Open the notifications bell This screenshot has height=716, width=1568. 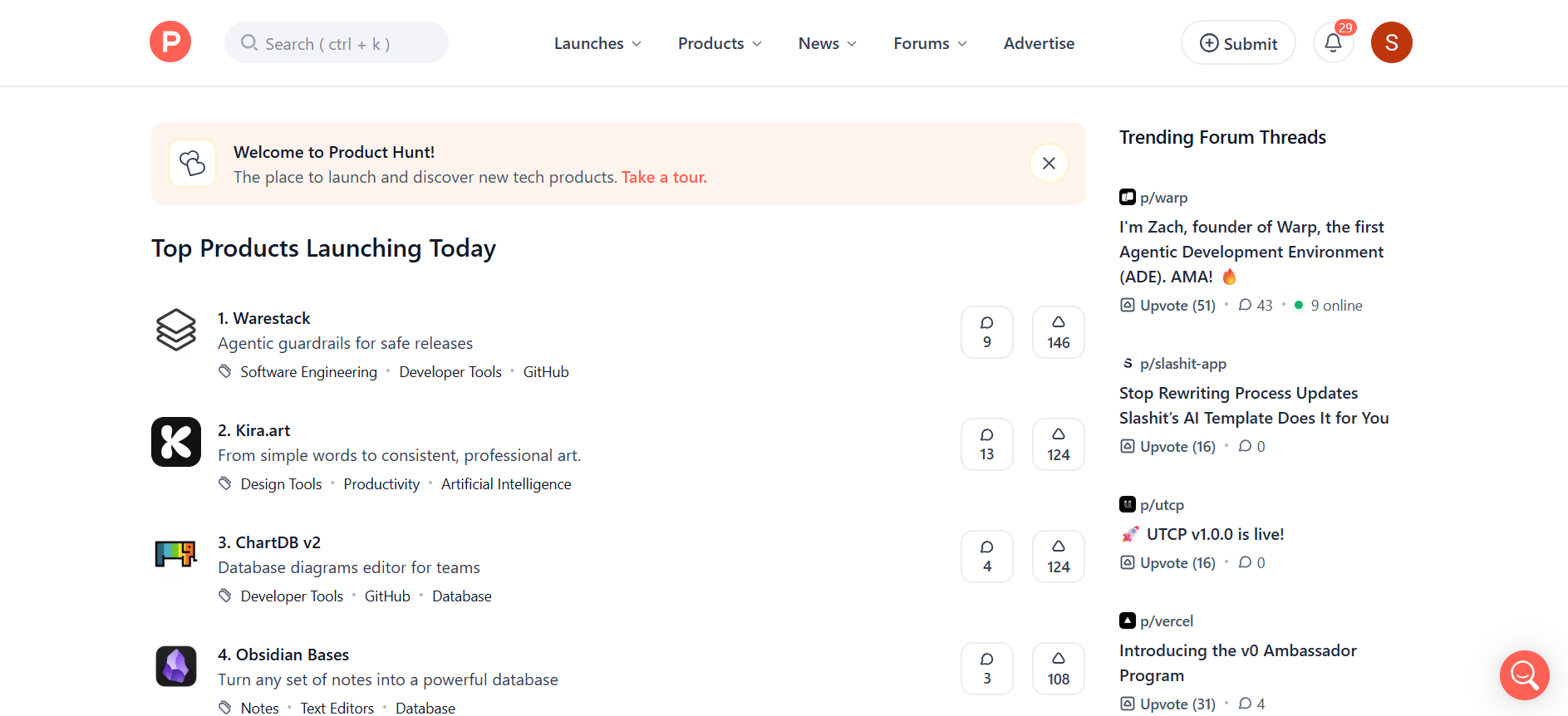tap(1333, 42)
